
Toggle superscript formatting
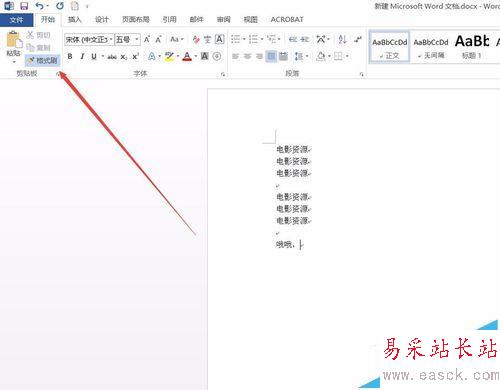point(135,56)
